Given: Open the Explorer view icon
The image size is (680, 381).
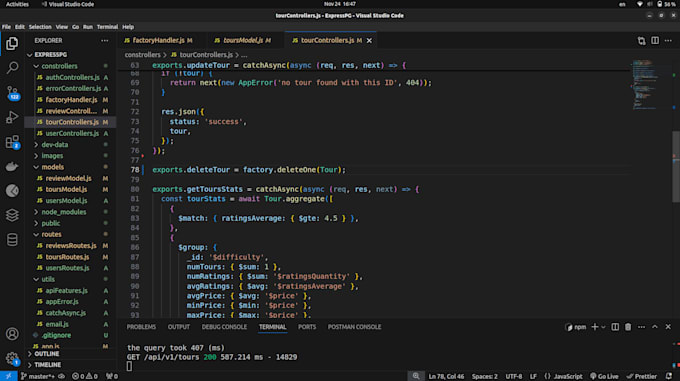Looking at the screenshot, I should pos(12,43).
